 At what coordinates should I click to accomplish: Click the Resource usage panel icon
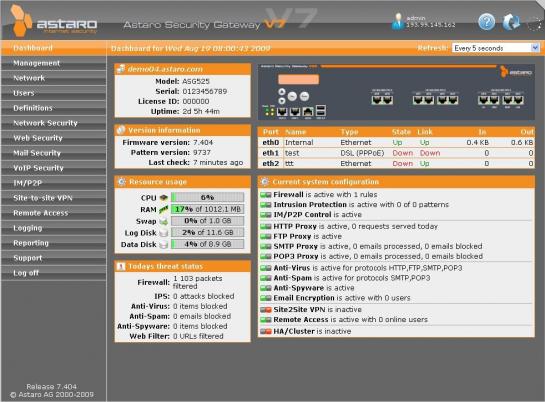click(x=121, y=182)
